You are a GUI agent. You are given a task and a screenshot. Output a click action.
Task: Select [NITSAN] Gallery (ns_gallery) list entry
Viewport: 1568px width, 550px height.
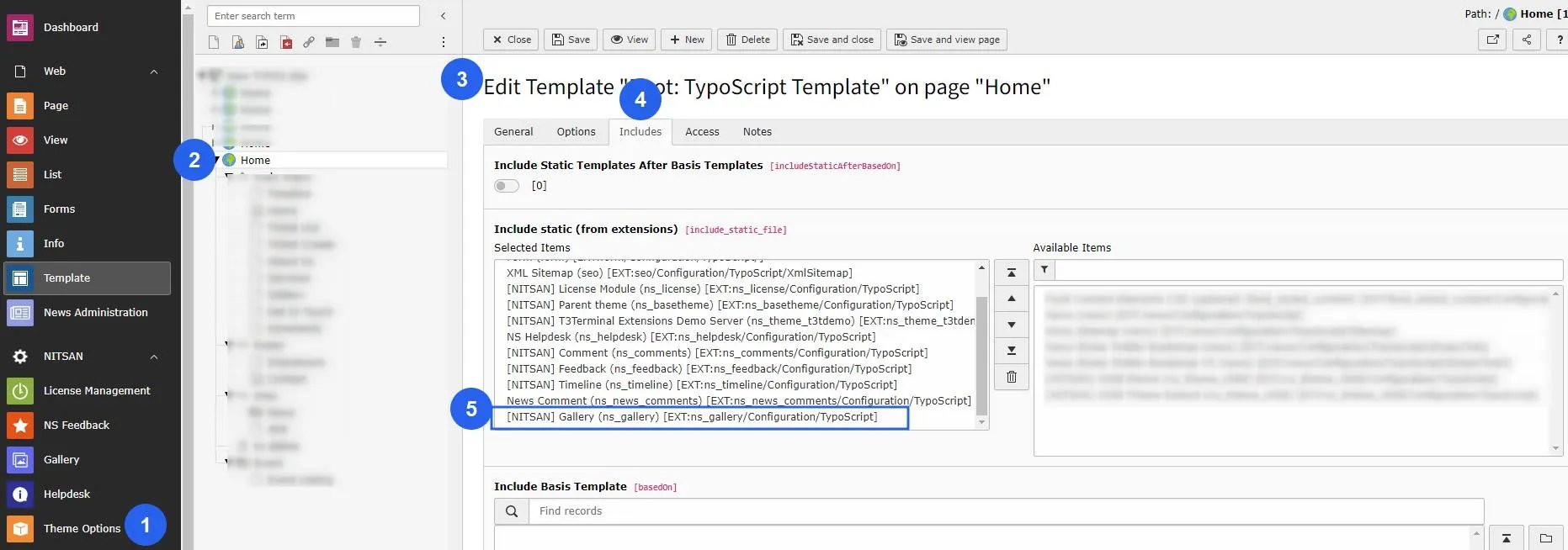[692, 417]
